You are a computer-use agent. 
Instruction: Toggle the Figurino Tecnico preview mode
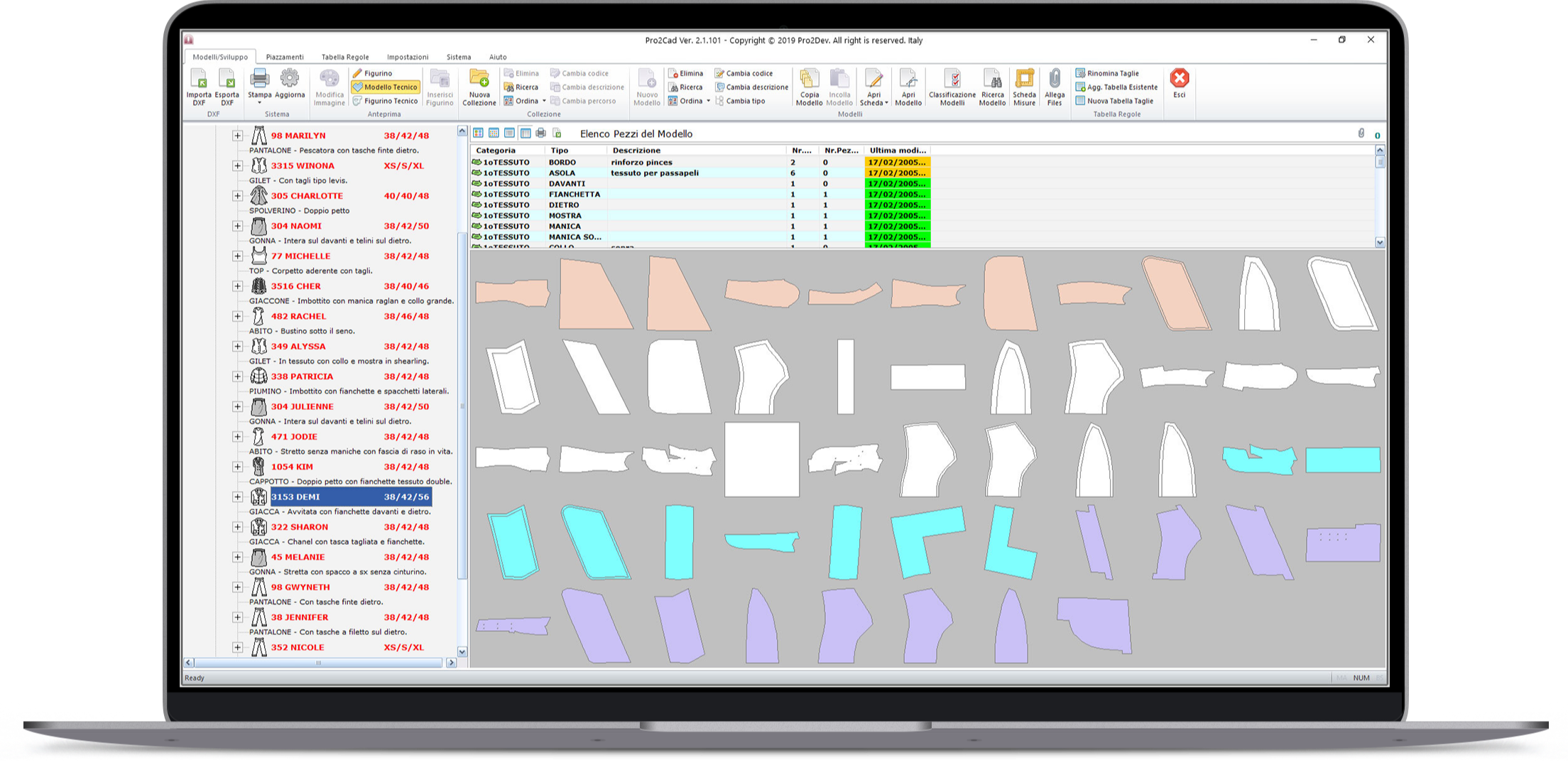pos(386,101)
